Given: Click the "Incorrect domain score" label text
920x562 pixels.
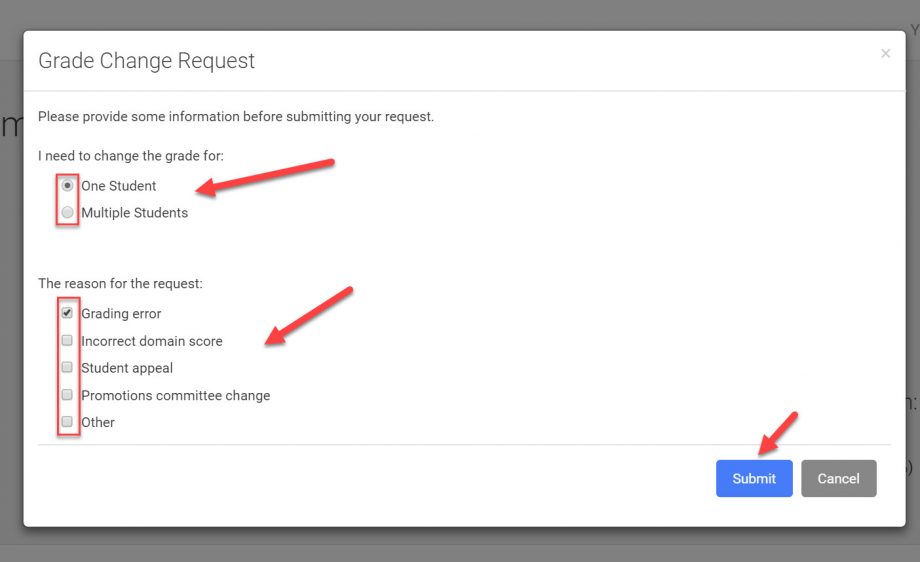Looking at the screenshot, I should coord(152,341).
